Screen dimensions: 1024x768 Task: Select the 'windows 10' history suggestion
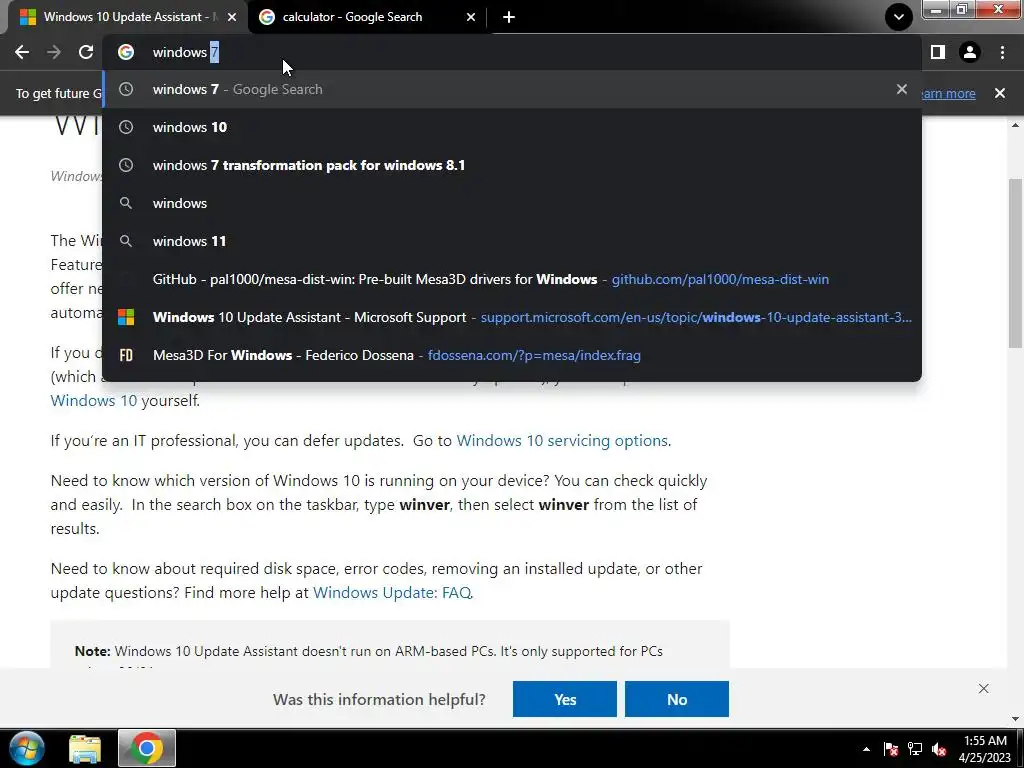click(512, 127)
